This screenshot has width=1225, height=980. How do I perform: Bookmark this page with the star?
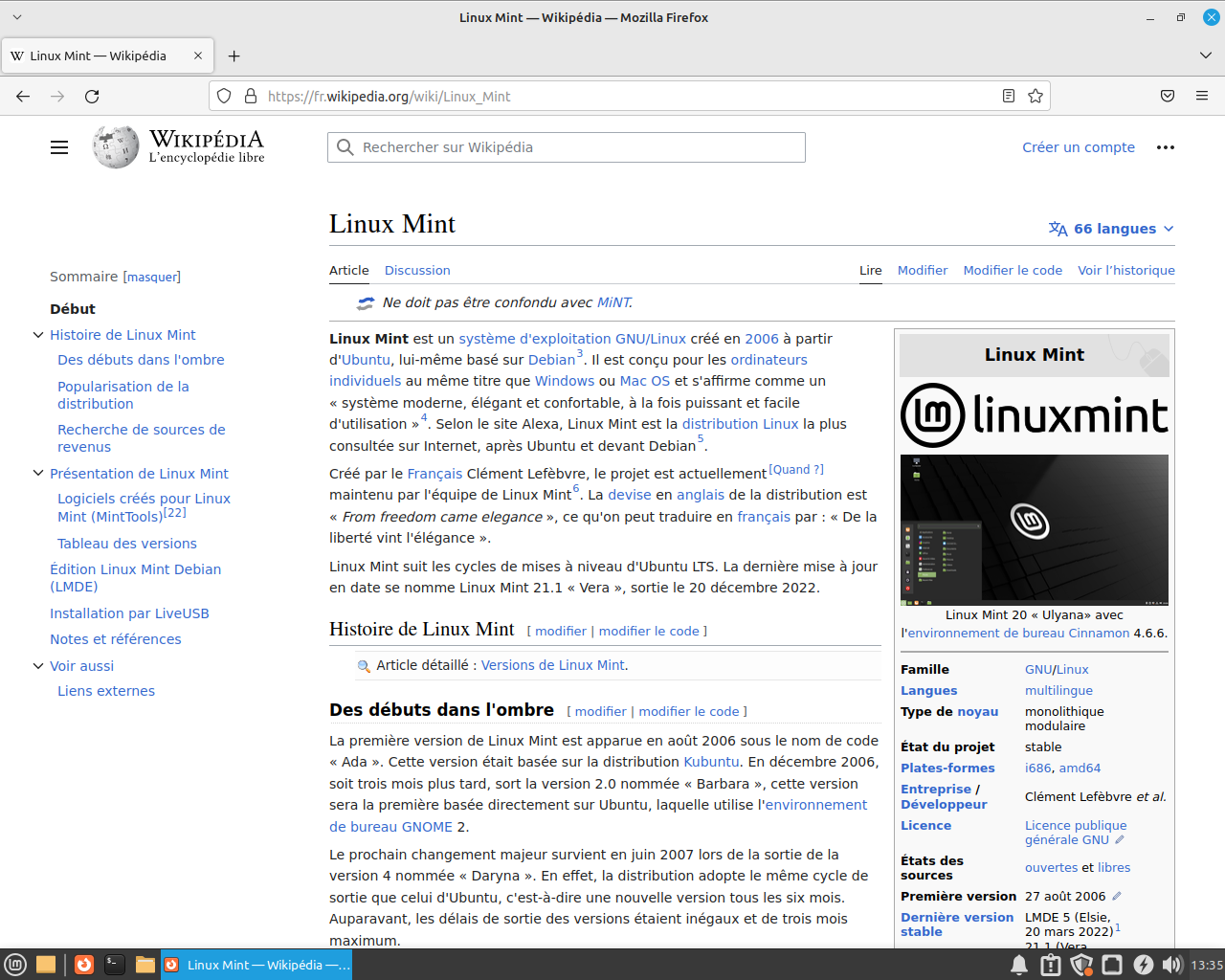click(1036, 96)
